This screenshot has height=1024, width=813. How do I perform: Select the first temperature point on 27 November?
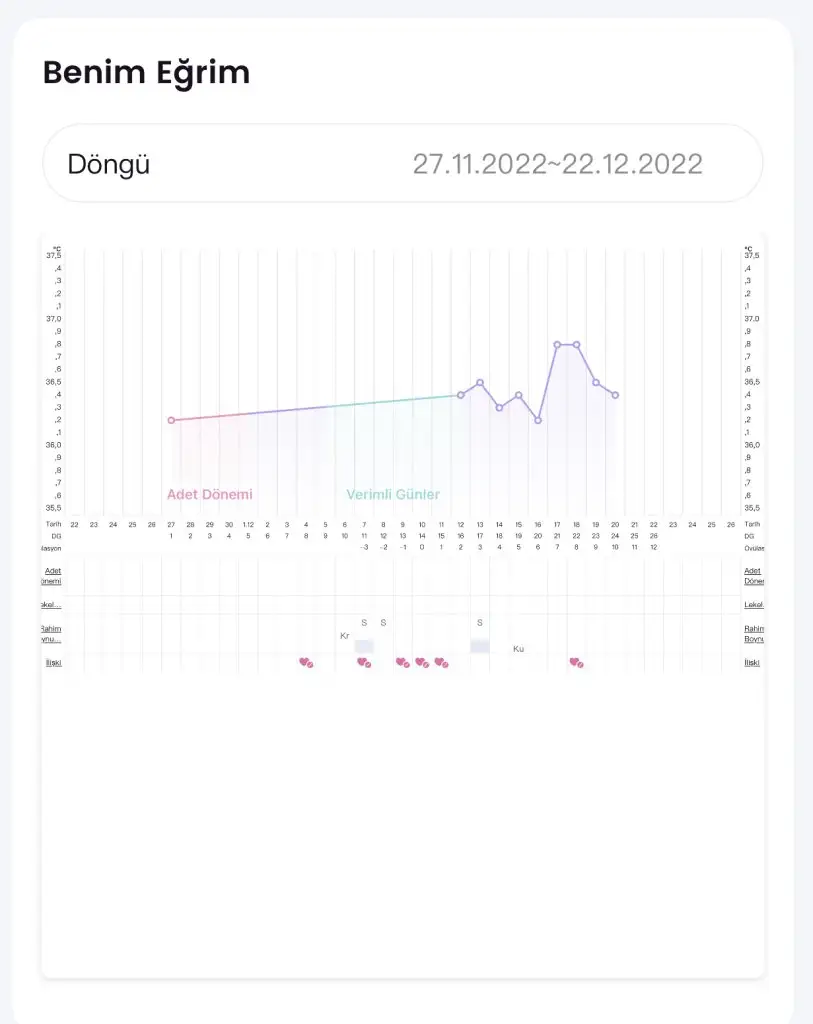point(171,420)
